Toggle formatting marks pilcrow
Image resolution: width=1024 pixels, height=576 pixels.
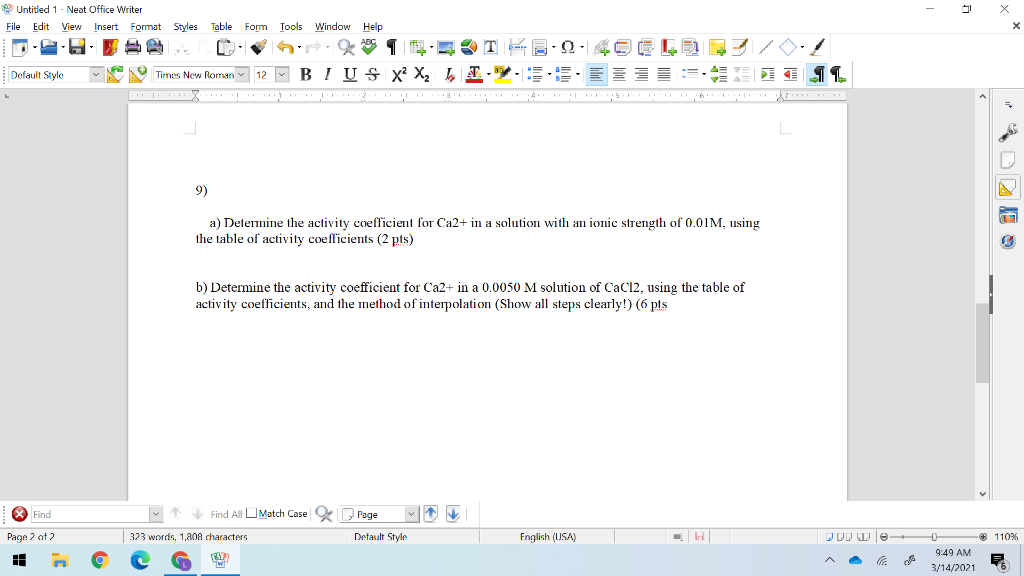click(392, 47)
